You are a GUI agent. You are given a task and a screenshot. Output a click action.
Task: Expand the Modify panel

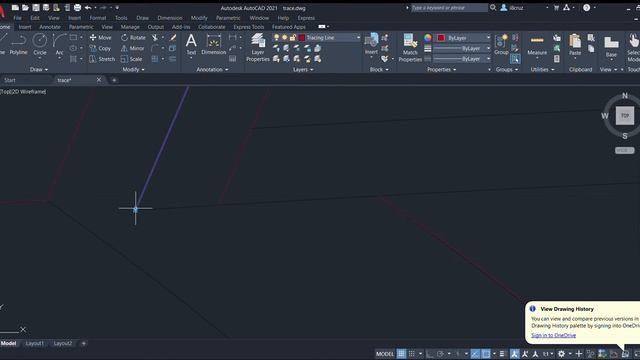[133, 69]
